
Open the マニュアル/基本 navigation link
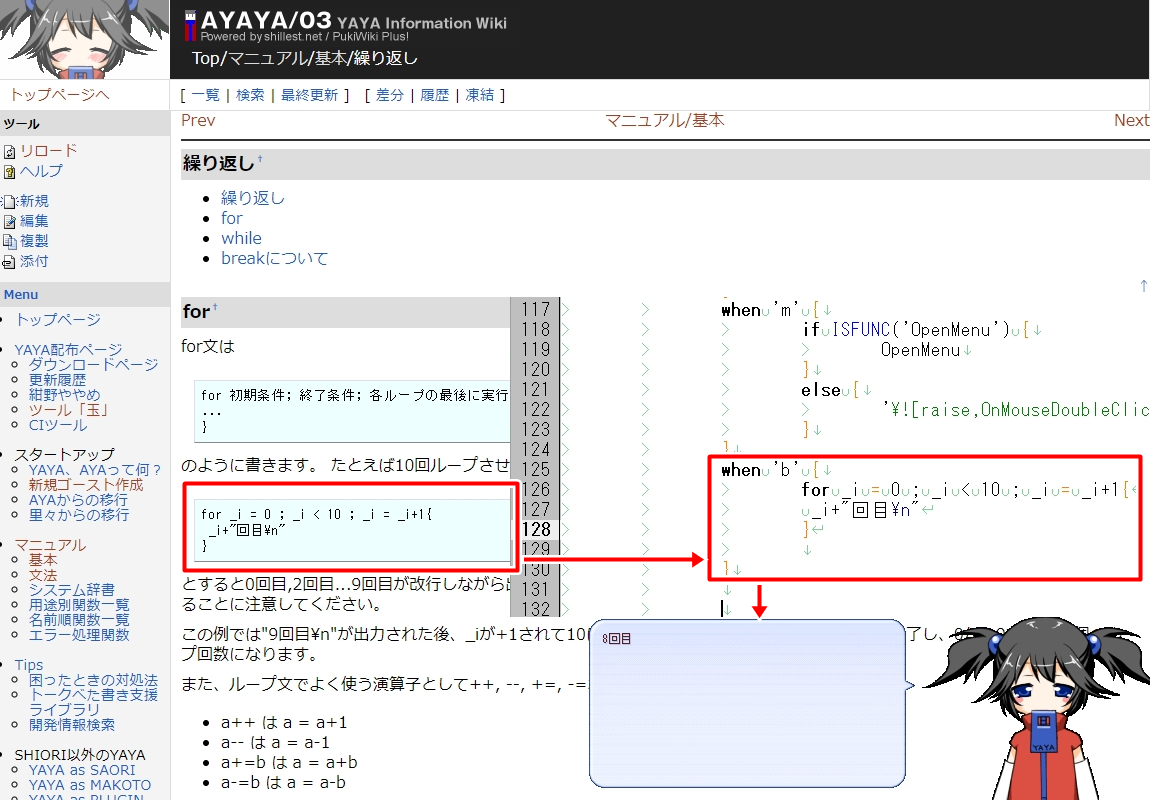664,120
